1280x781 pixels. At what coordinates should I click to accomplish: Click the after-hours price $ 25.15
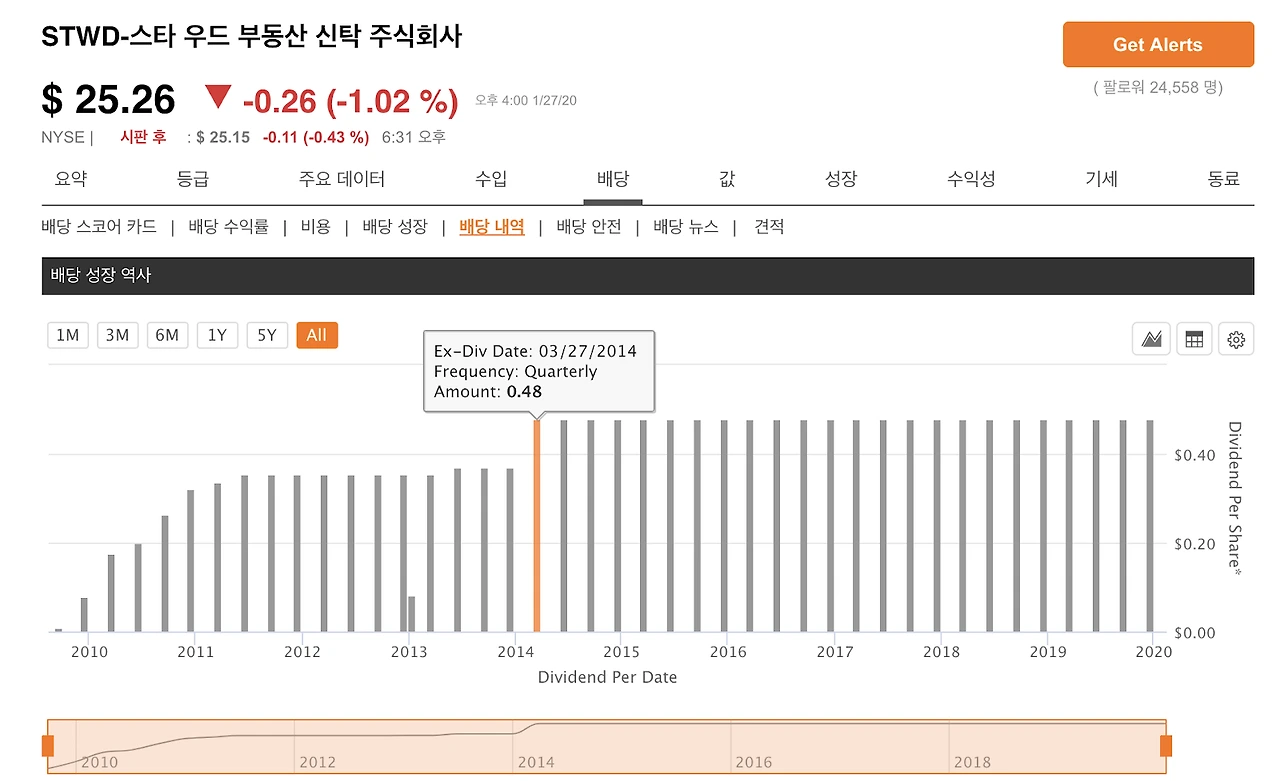pos(223,137)
